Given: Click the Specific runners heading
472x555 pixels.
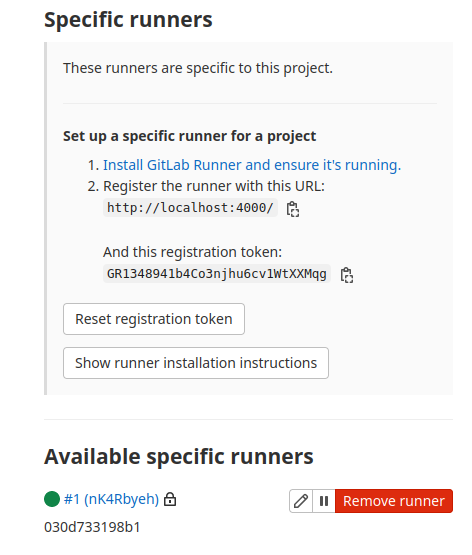Looking at the screenshot, I should tap(128, 19).
